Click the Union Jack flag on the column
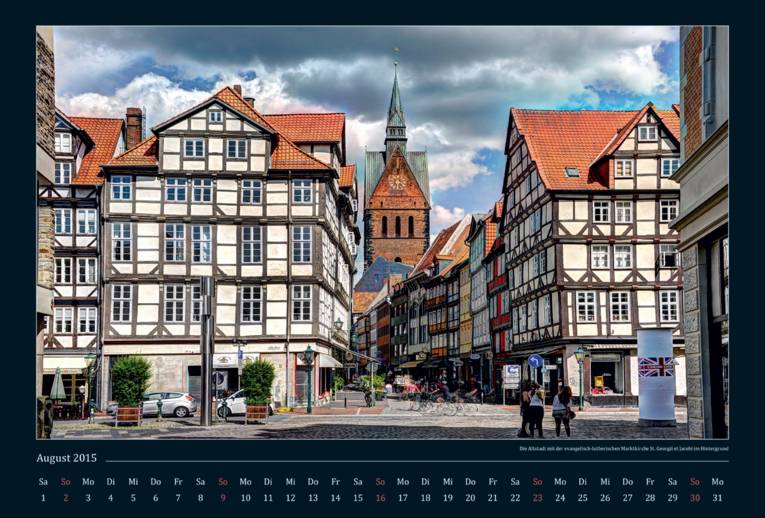The width and height of the screenshot is (765, 518). click(656, 368)
